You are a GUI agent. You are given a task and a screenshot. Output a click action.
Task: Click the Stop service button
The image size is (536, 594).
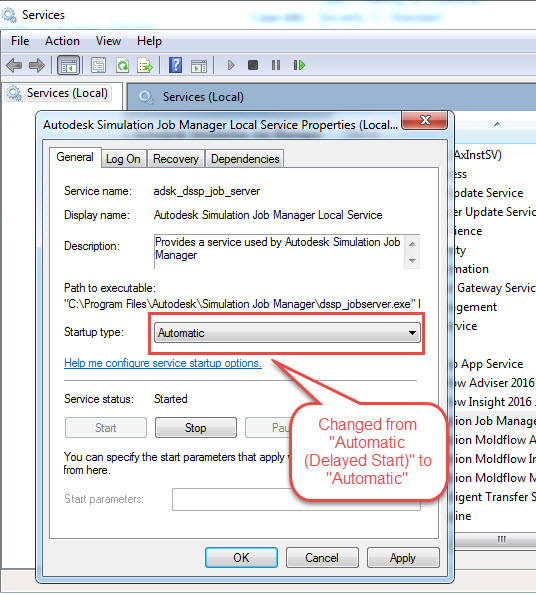tap(196, 428)
